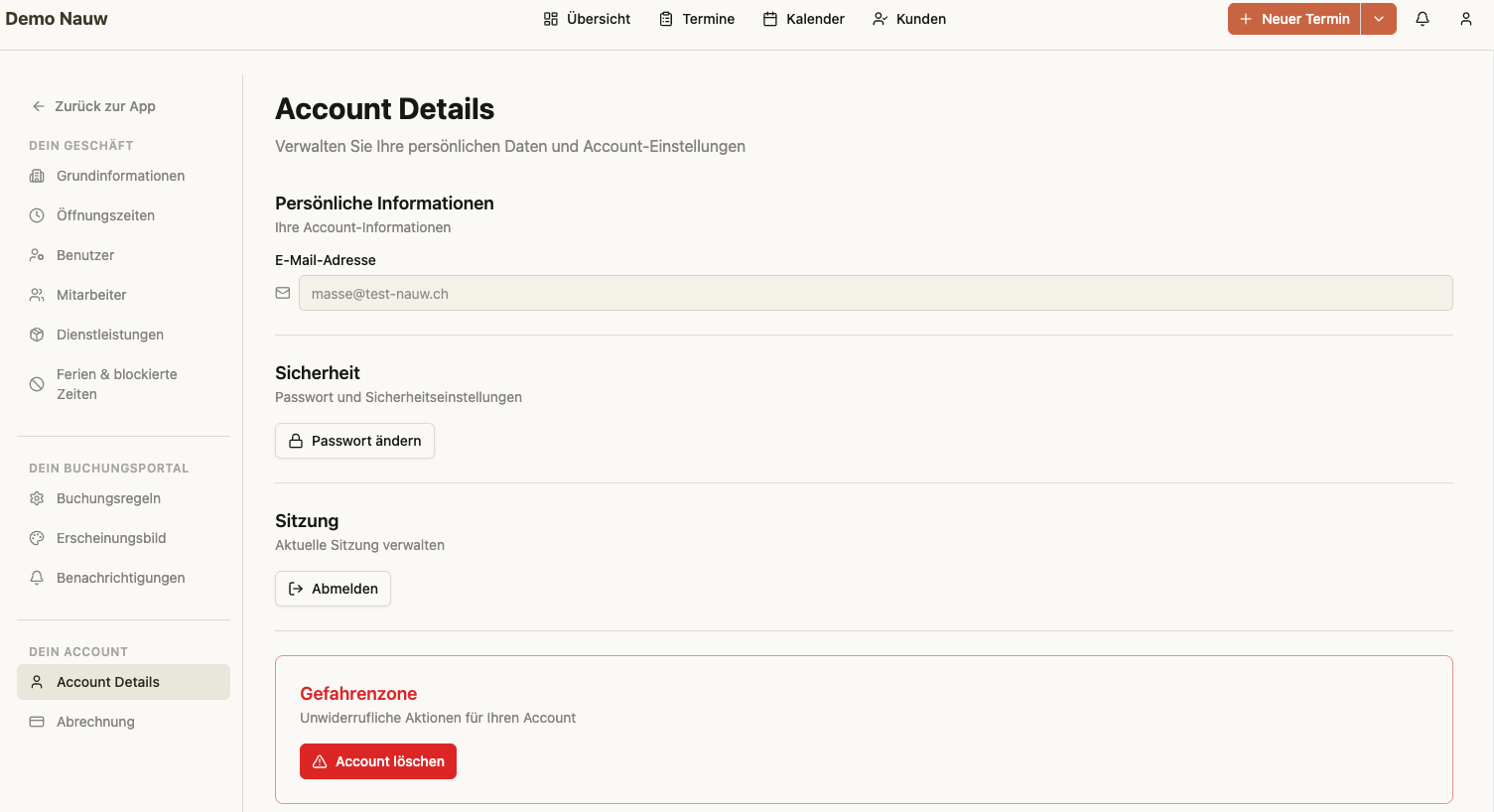Navigate to Mitarbeiter in the sidebar
The height and width of the screenshot is (812, 1494).
[123, 295]
